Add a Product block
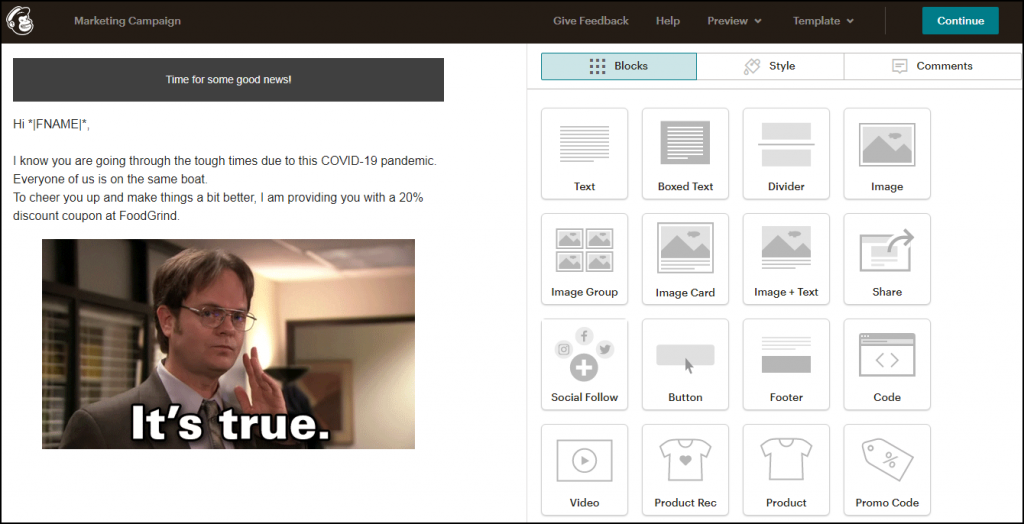Viewport: 1024px width, 524px height. coord(786,470)
